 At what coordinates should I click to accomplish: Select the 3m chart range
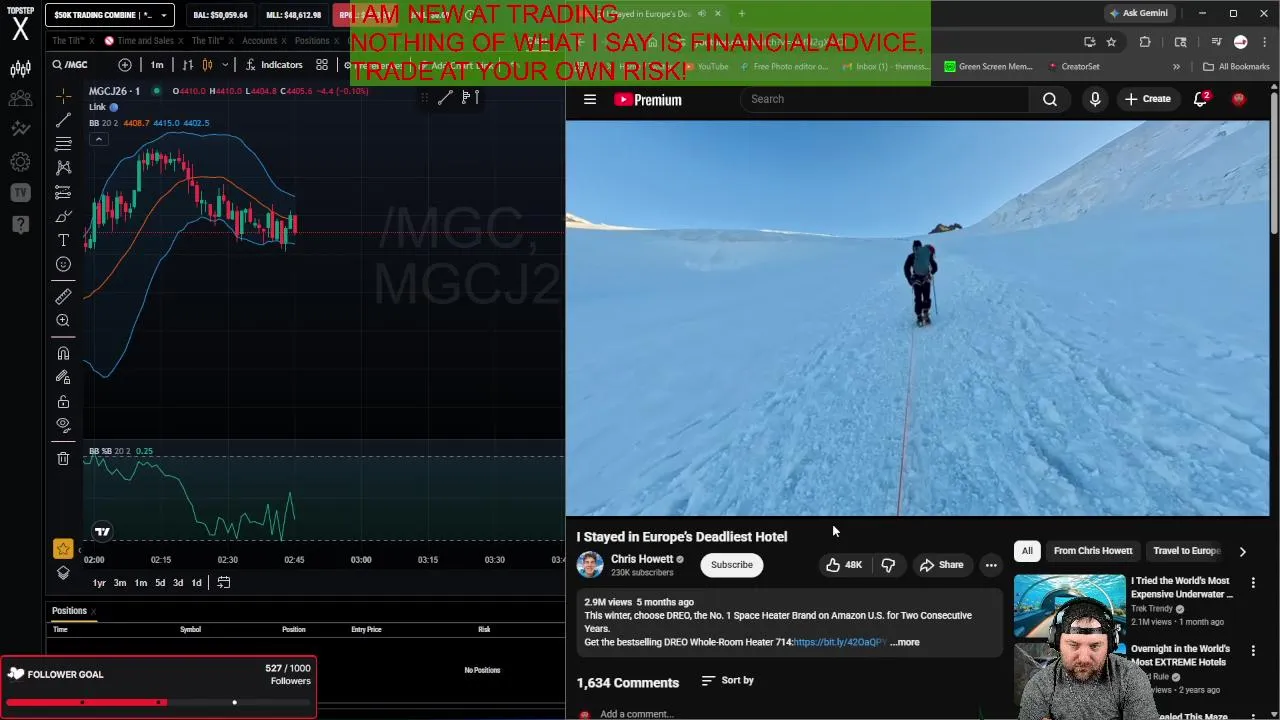[119, 583]
